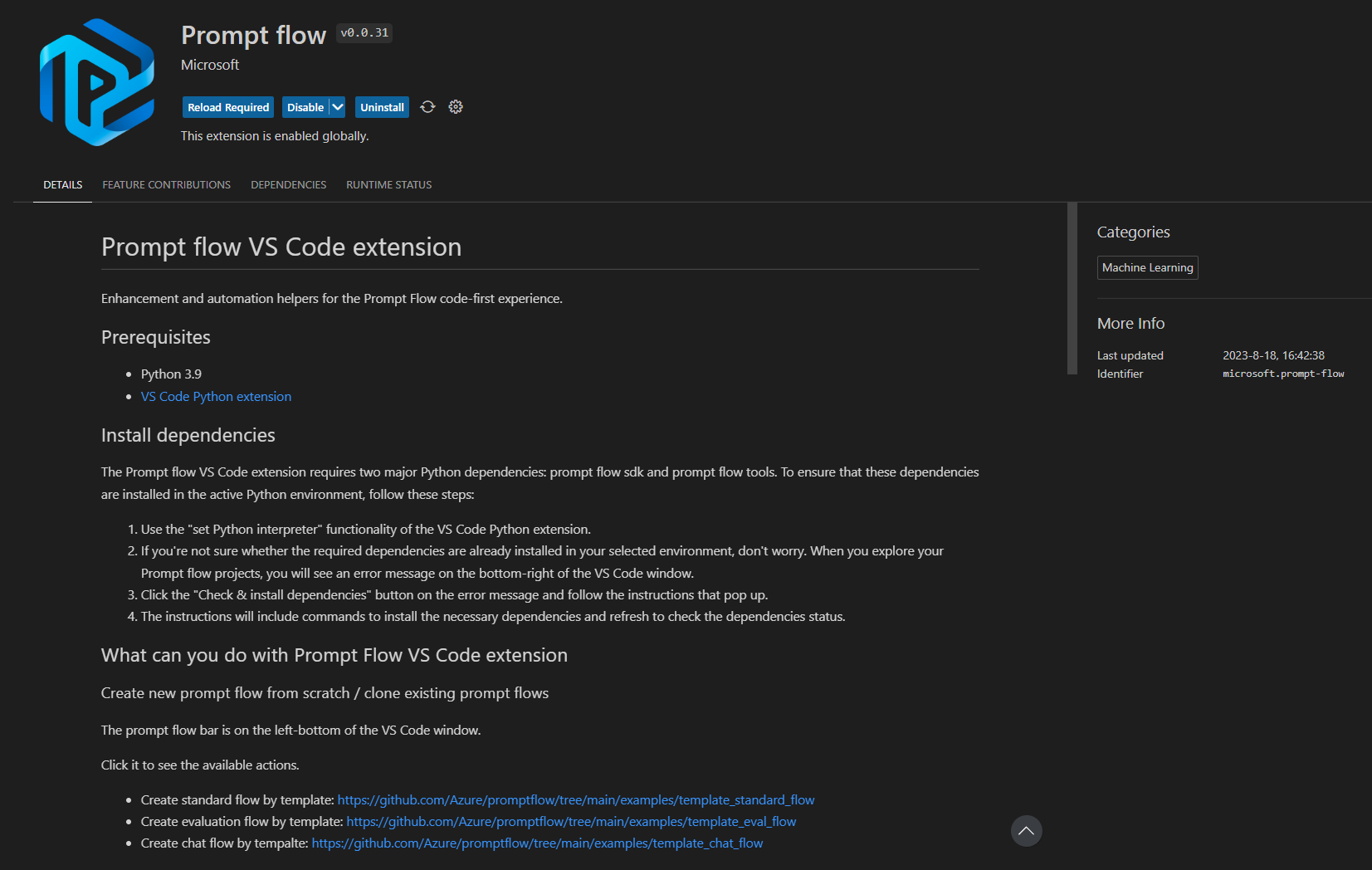Open the VS Code Python extension link
Image resolution: width=1372 pixels, height=870 pixels.
(x=216, y=397)
